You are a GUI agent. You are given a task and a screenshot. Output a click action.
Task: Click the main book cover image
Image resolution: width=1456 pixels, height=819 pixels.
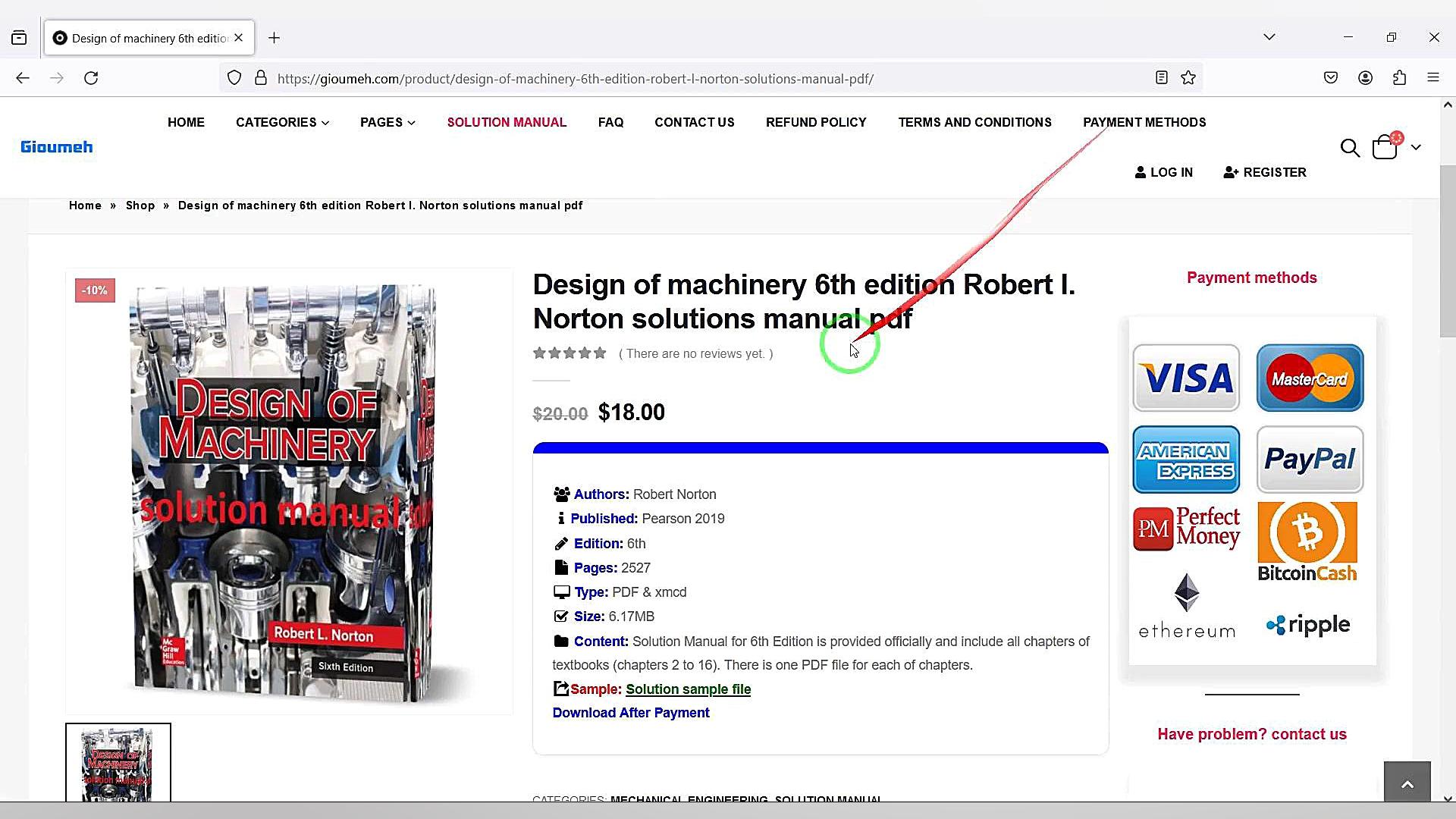[x=289, y=491]
